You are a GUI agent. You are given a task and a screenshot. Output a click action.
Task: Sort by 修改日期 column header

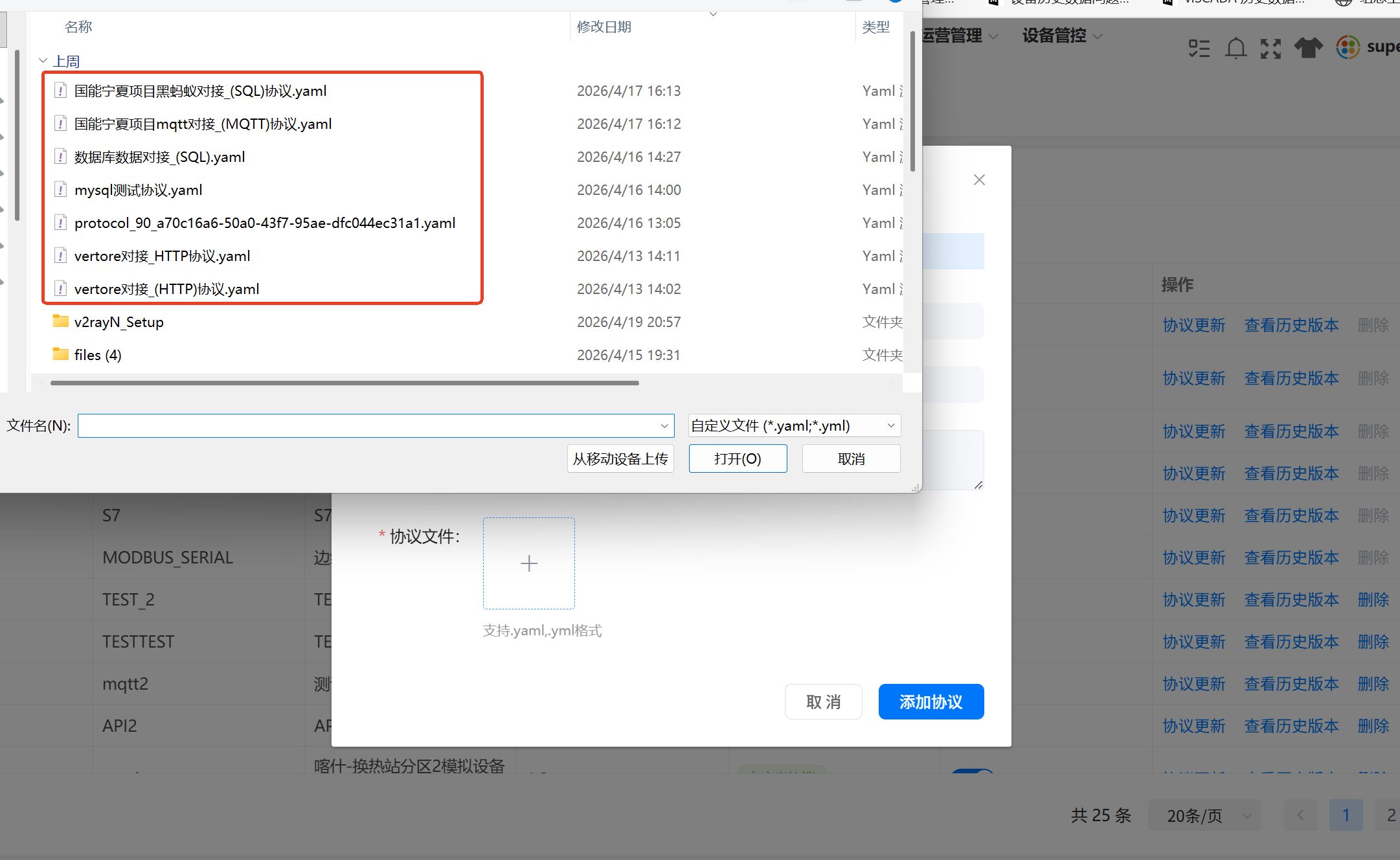coord(604,27)
